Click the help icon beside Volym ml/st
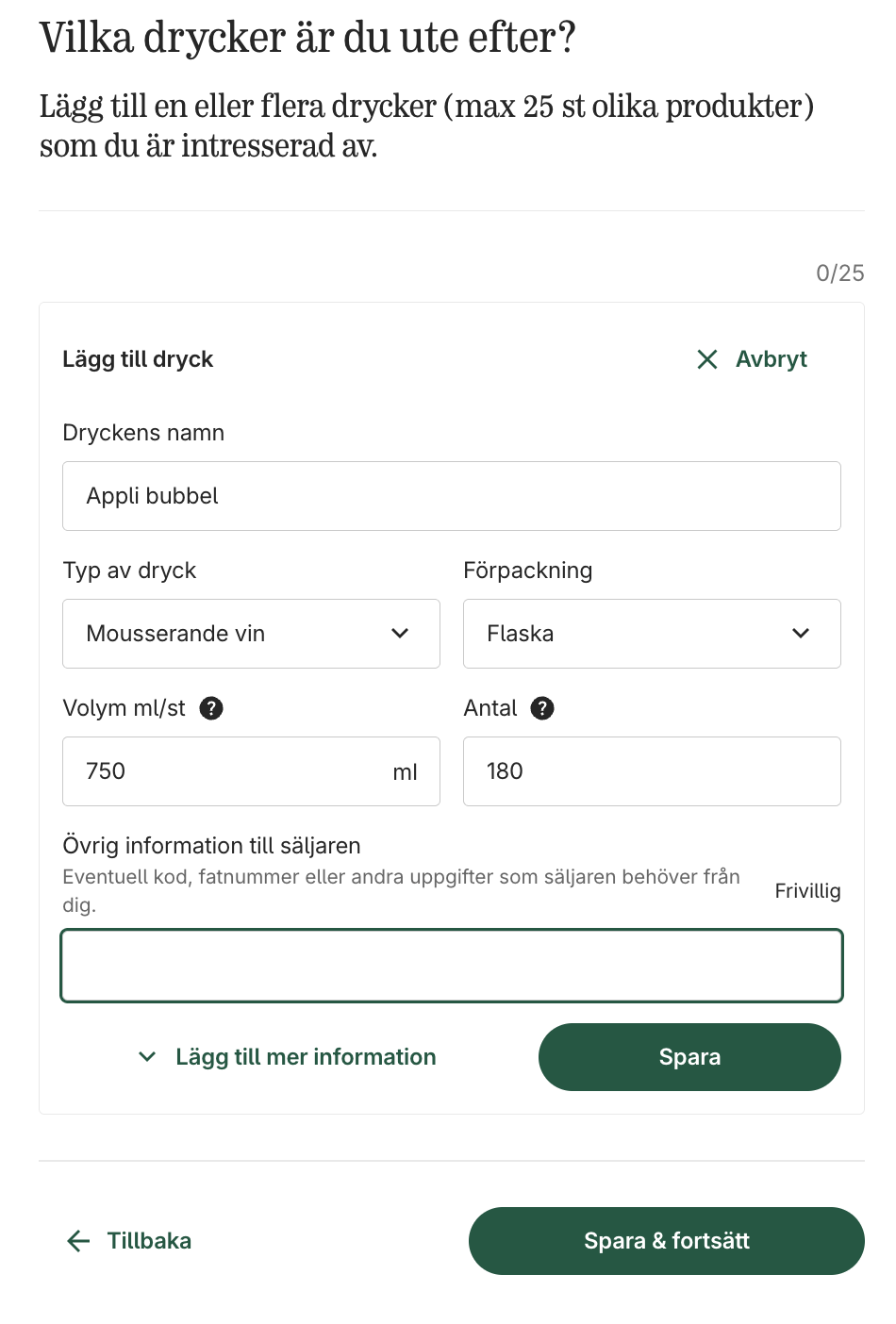Screen dimensions: 896x1324 pos(211,708)
